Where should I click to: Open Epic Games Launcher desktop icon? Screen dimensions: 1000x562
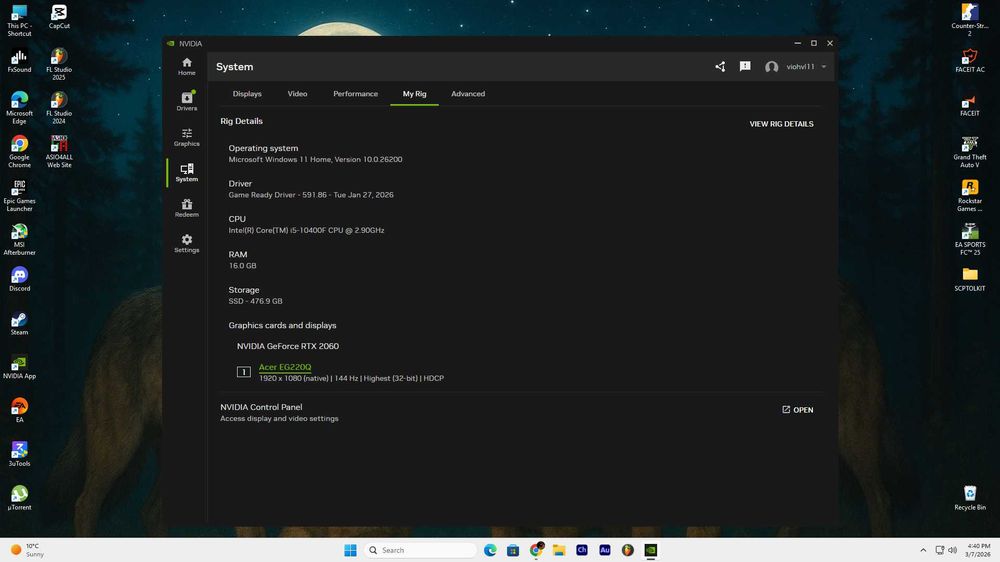tap(19, 195)
